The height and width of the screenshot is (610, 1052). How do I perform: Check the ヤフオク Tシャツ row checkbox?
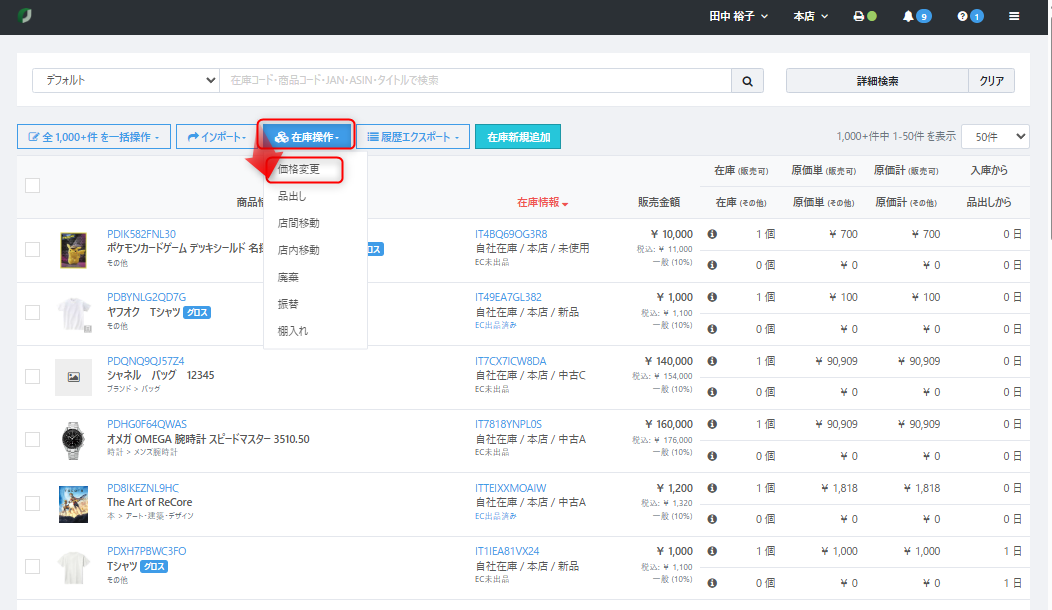33,312
